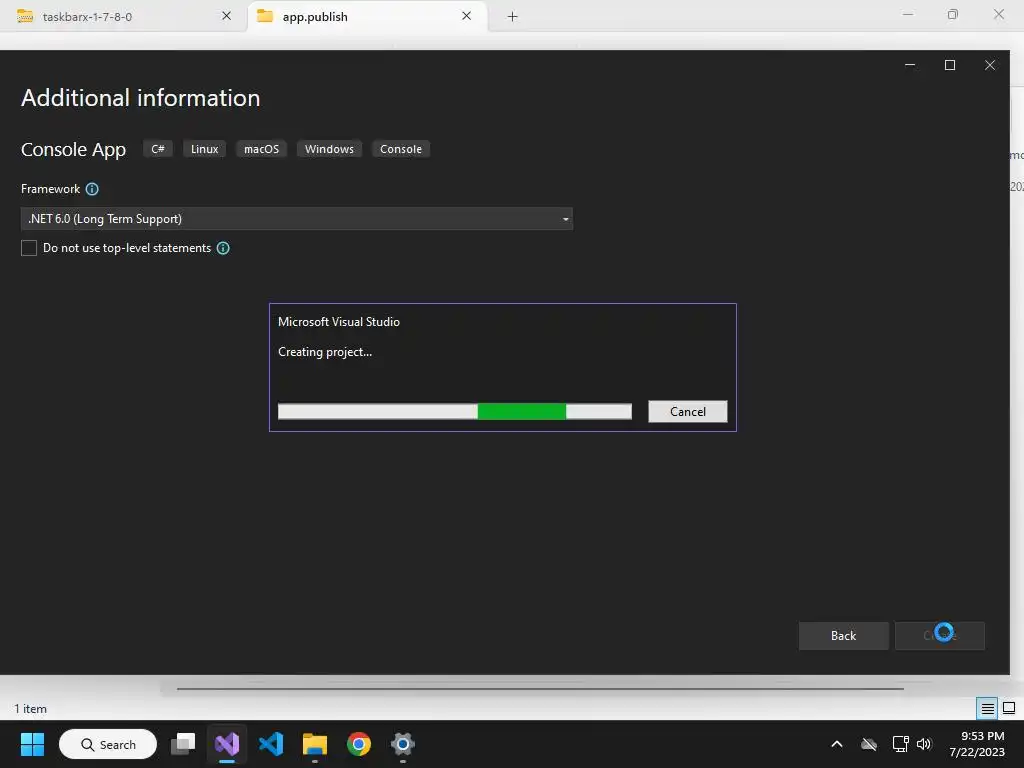Minimize the Visual Studio dialog window
The image size is (1024, 768).
coord(910,65)
